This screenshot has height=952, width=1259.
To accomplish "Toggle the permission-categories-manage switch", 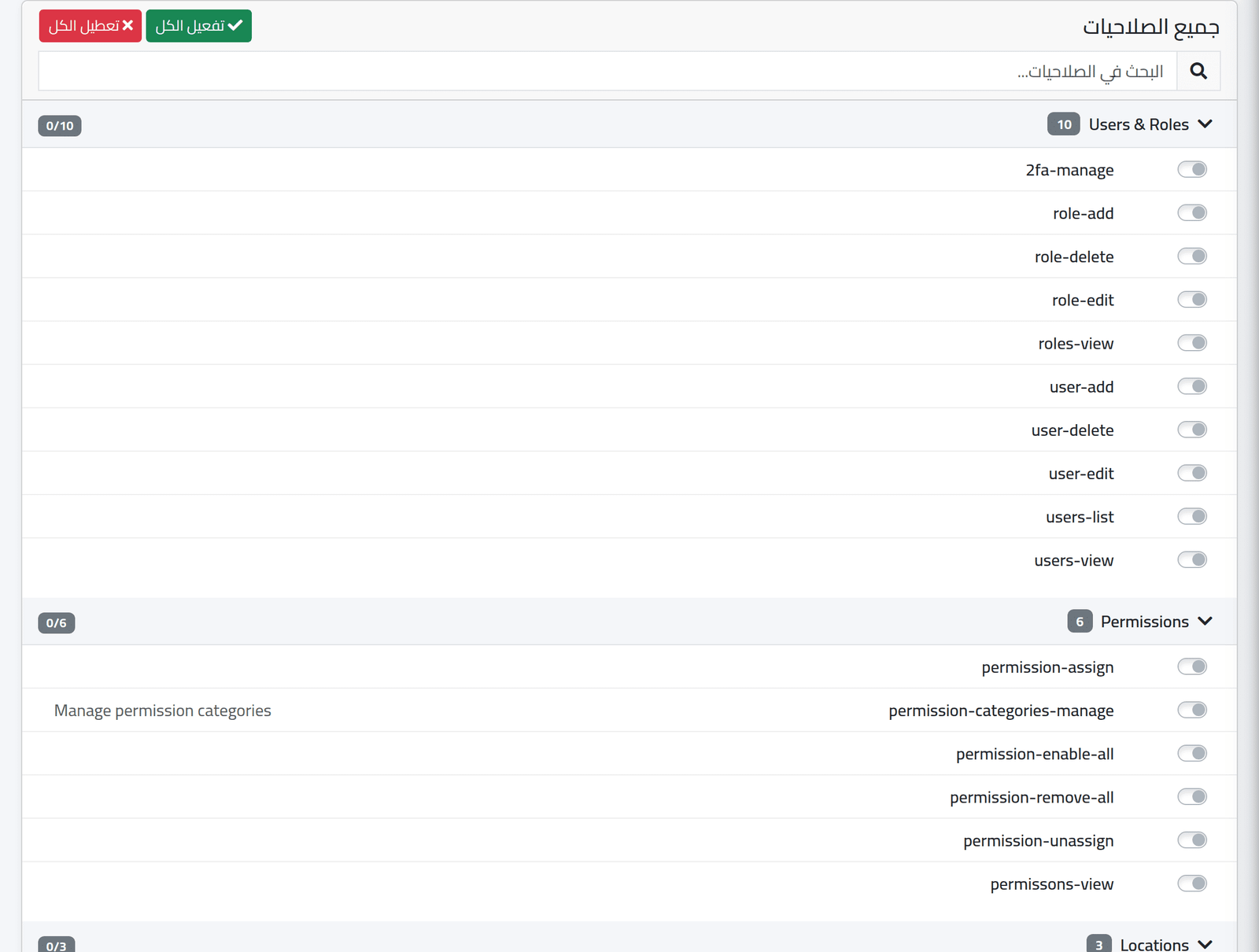I will 1192,710.
